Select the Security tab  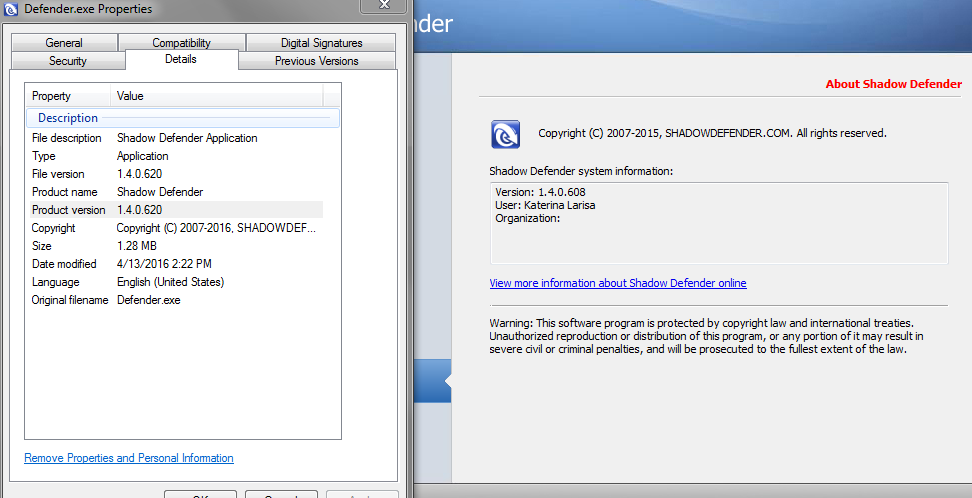click(68, 61)
